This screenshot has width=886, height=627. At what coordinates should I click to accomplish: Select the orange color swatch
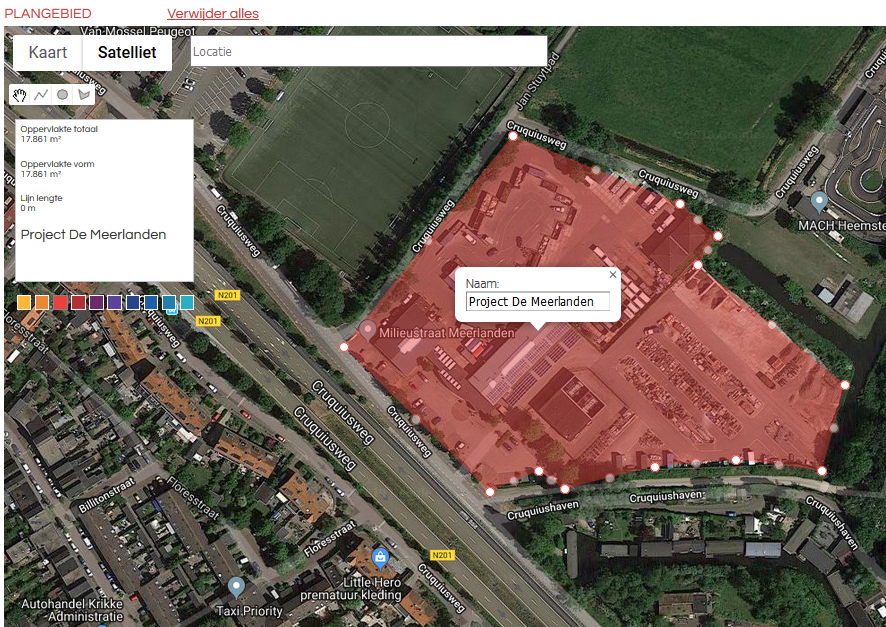tap(42, 302)
